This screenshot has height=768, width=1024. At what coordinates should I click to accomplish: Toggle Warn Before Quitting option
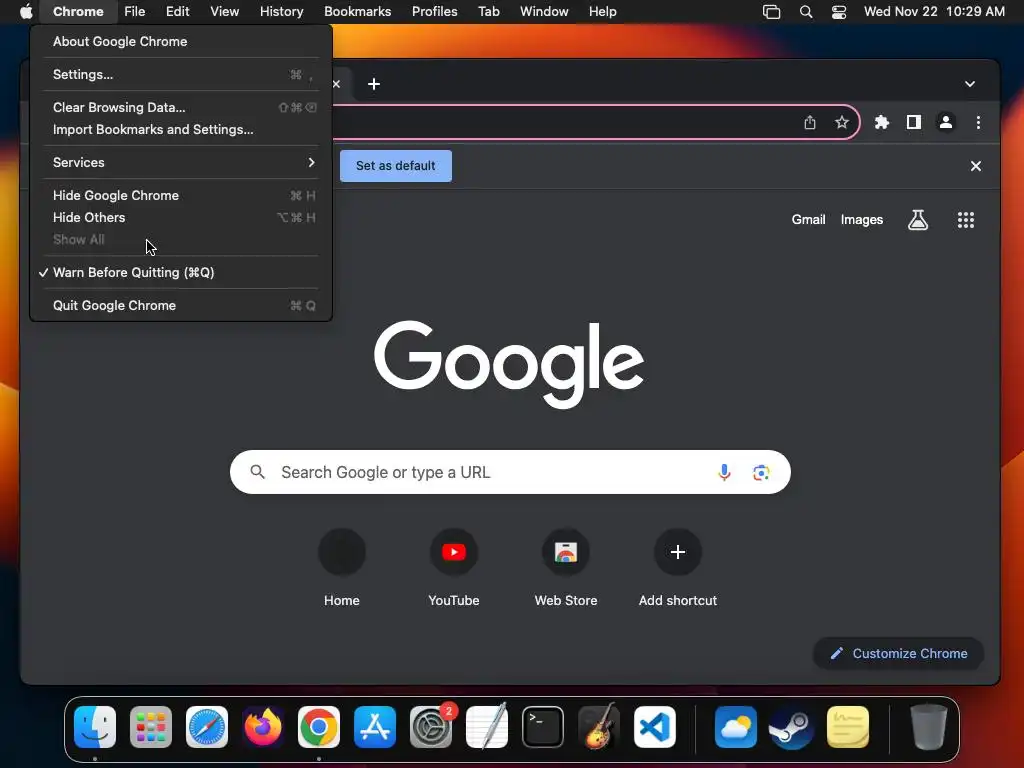pos(181,272)
